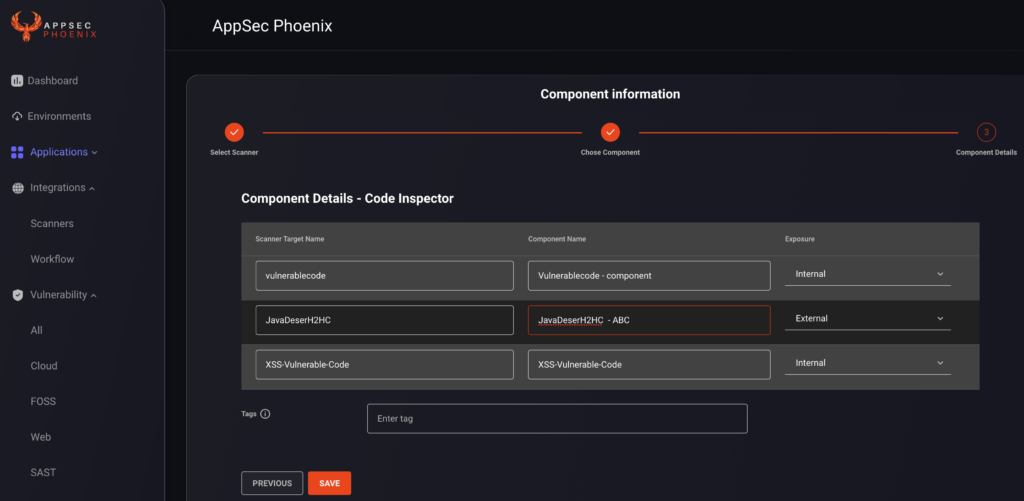The width and height of the screenshot is (1024, 501).
Task: Click the Component information title
Action: click(x=610, y=94)
